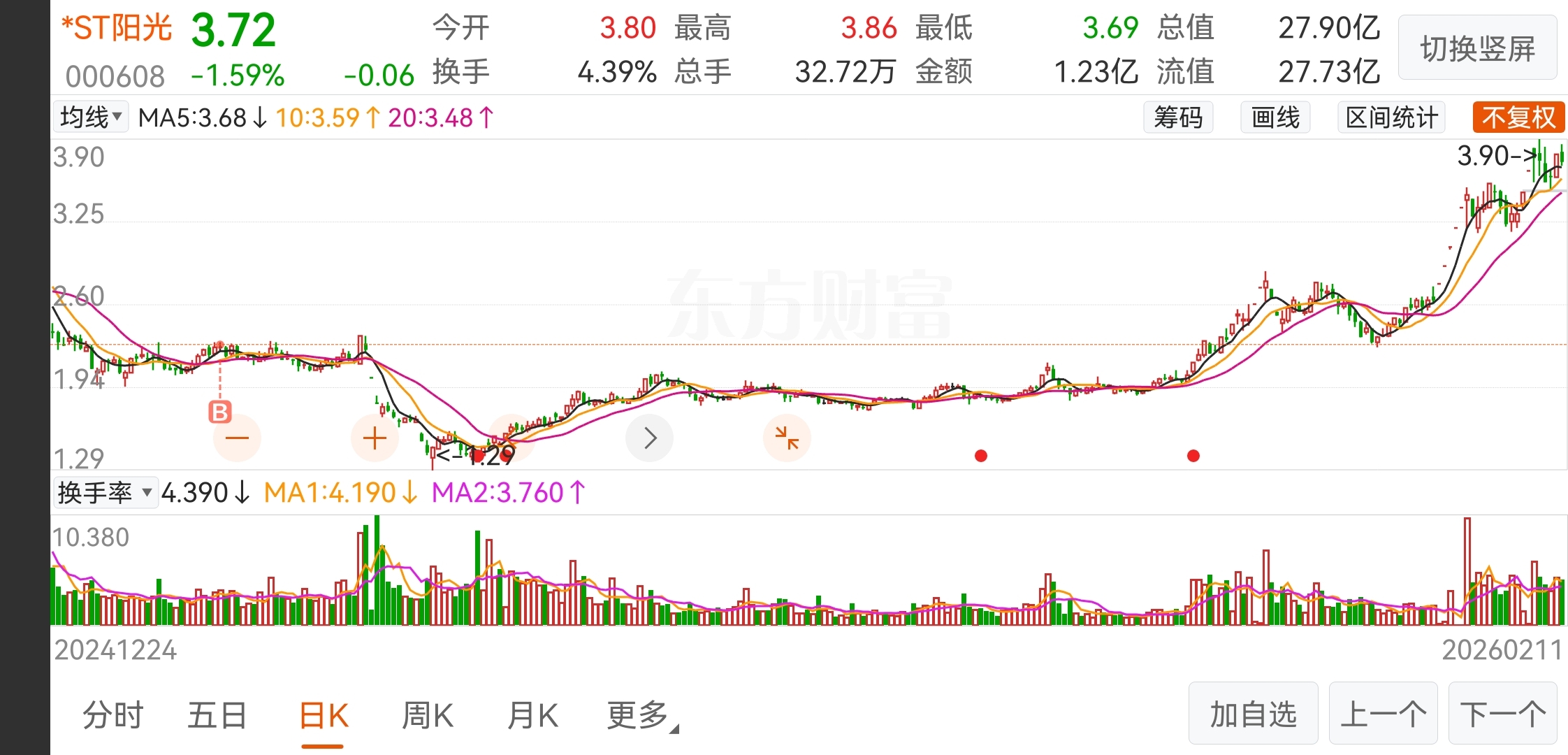
Task: Tap the zoom in plus icon
Action: click(x=375, y=438)
